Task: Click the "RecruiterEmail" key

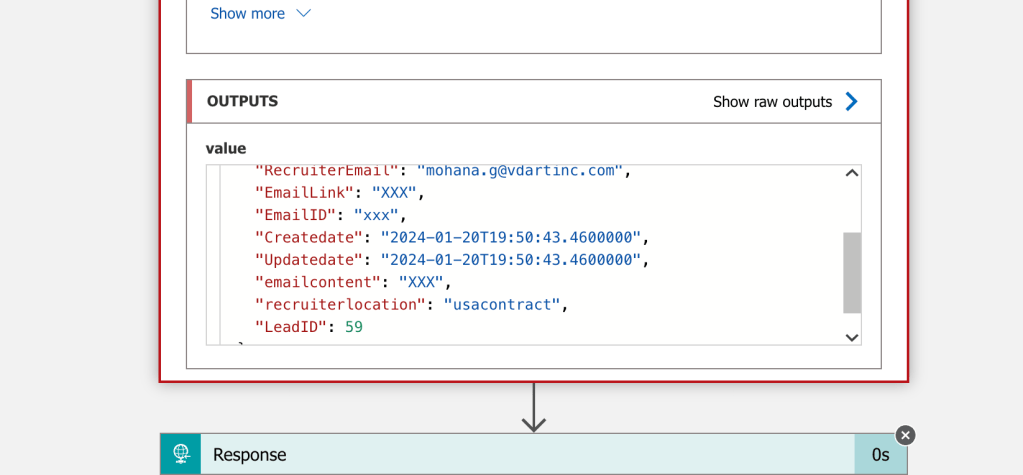Action: (326, 171)
